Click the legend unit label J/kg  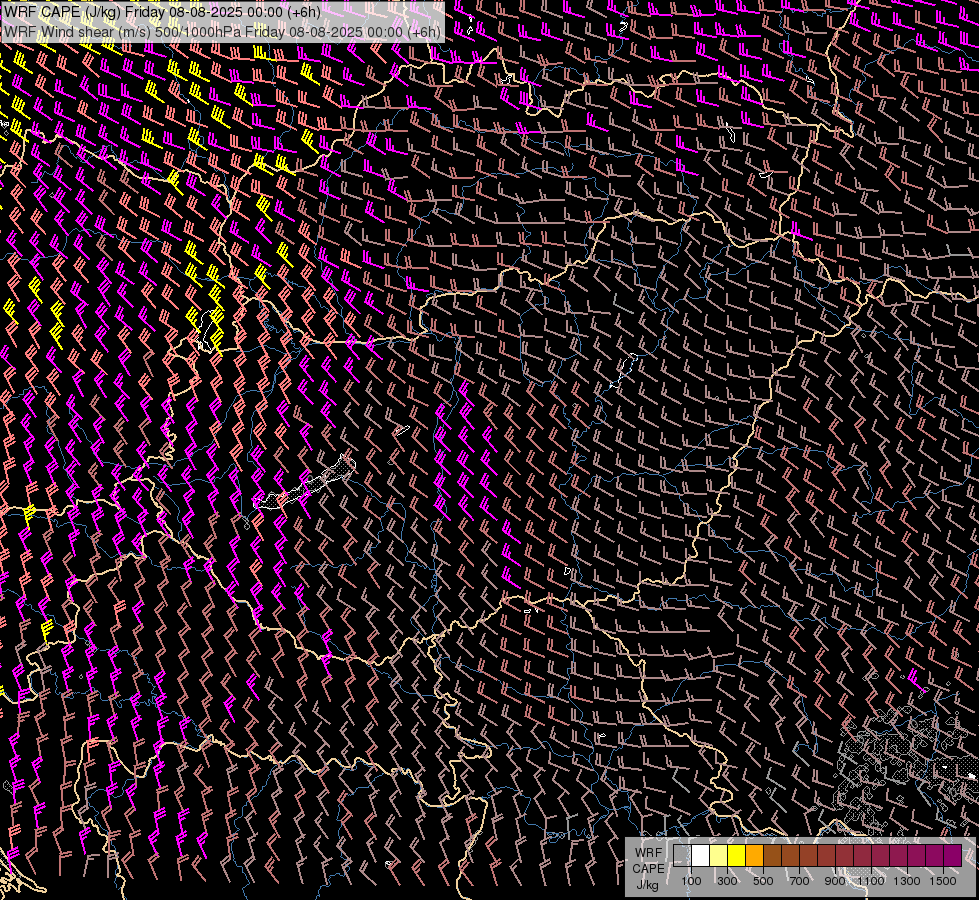[647, 885]
